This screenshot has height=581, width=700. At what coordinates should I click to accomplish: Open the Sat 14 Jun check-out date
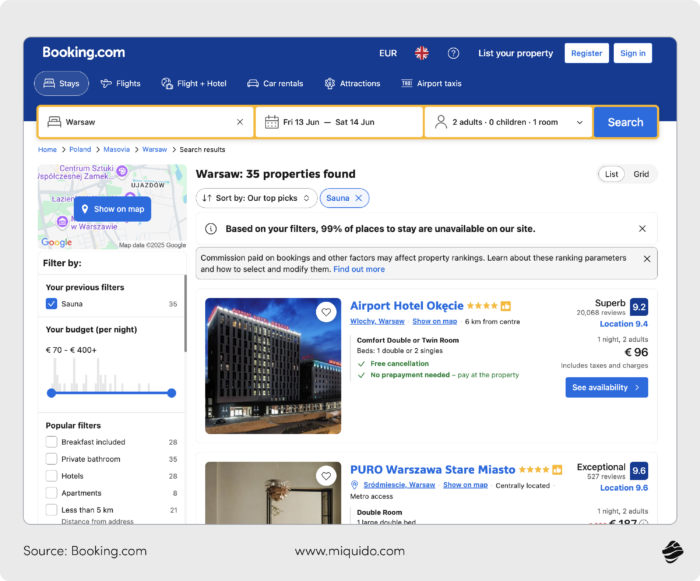click(355, 122)
